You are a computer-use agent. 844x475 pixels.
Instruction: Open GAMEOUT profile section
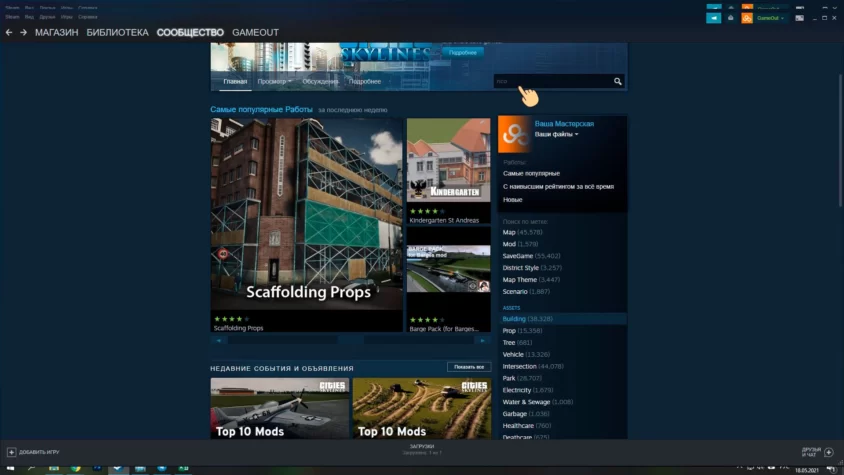tap(255, 32)
